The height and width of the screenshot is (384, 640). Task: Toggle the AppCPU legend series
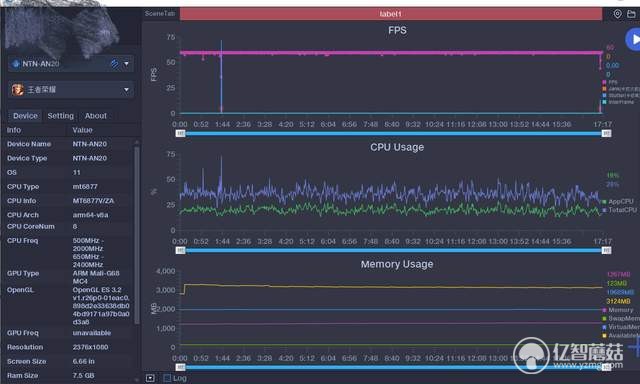tap(618, 202)
